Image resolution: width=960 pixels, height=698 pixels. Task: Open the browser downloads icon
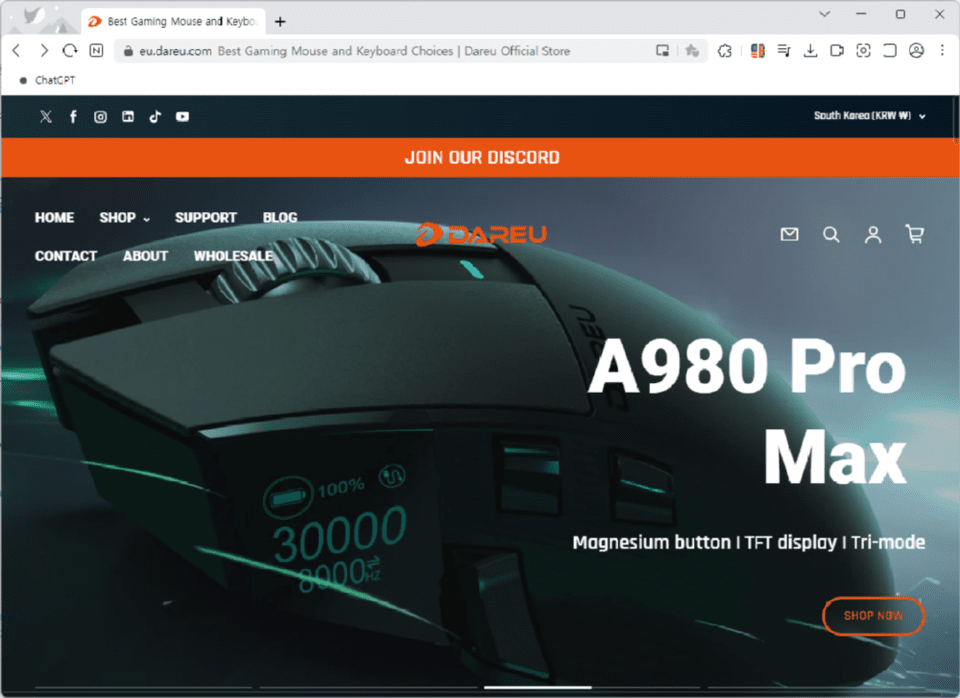click(x=810, y=51)
